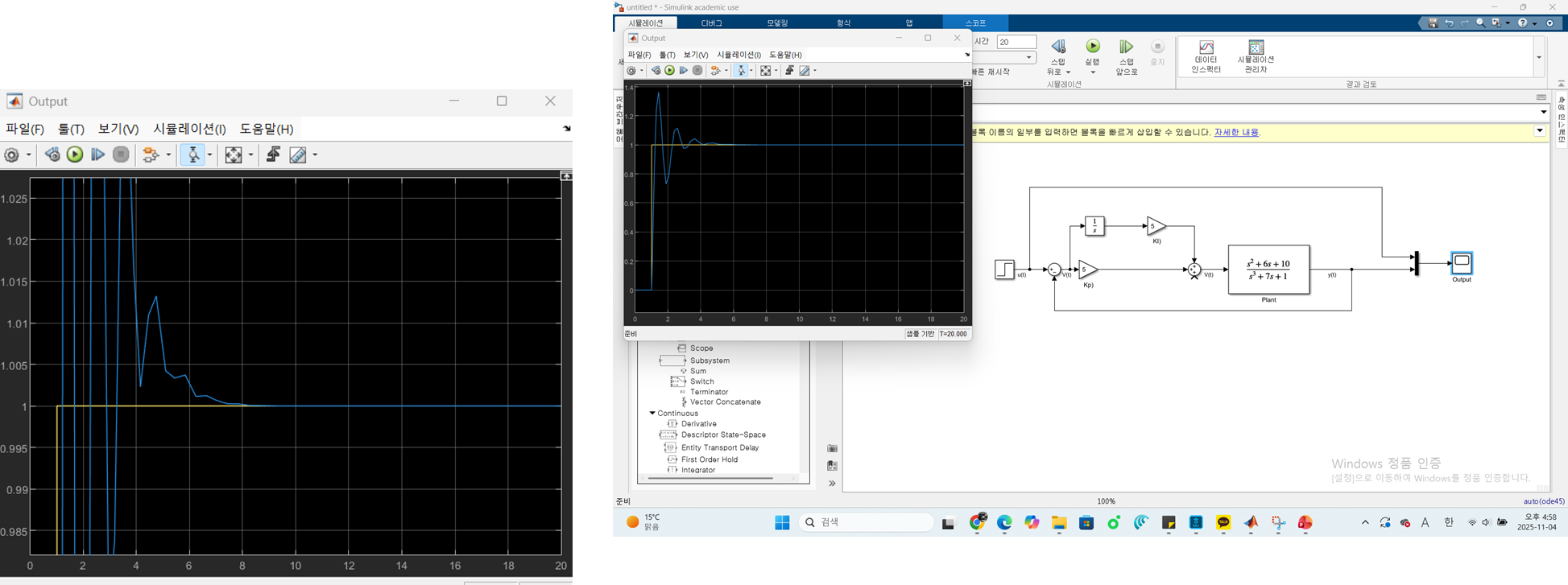
Task: Open 시뮬레이션 관리자 simulation manager
Action: pos(1256,56)
